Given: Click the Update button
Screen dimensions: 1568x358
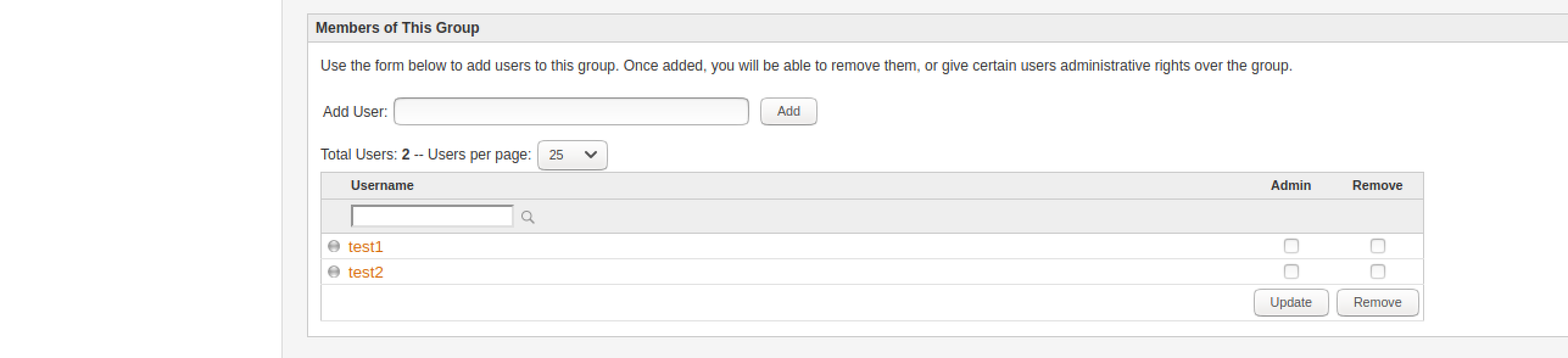Looking at the screenshot, I should click(1291, 303).
